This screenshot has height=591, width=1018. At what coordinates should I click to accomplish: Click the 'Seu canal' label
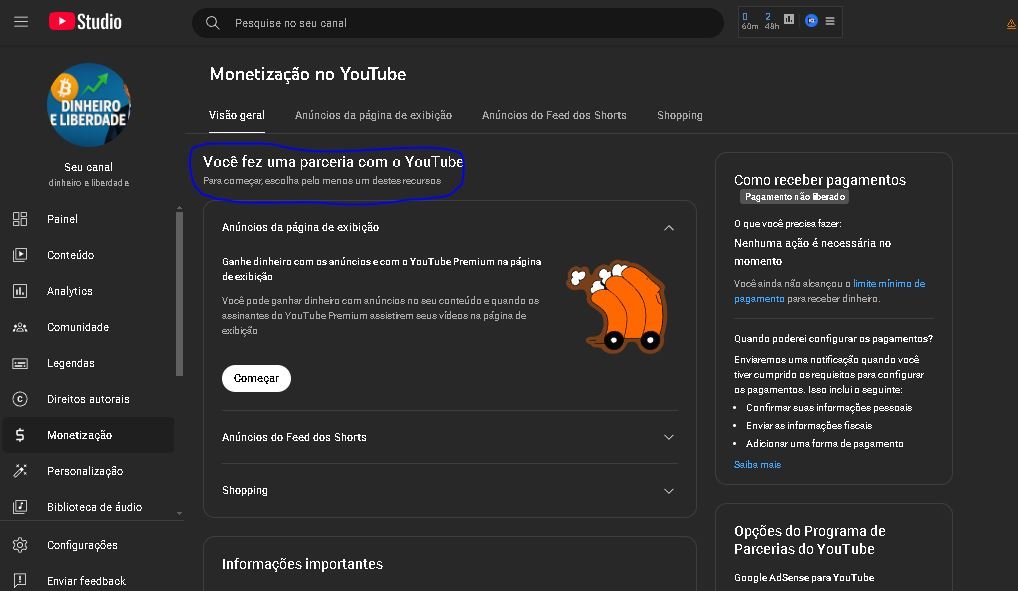[88, 167]
